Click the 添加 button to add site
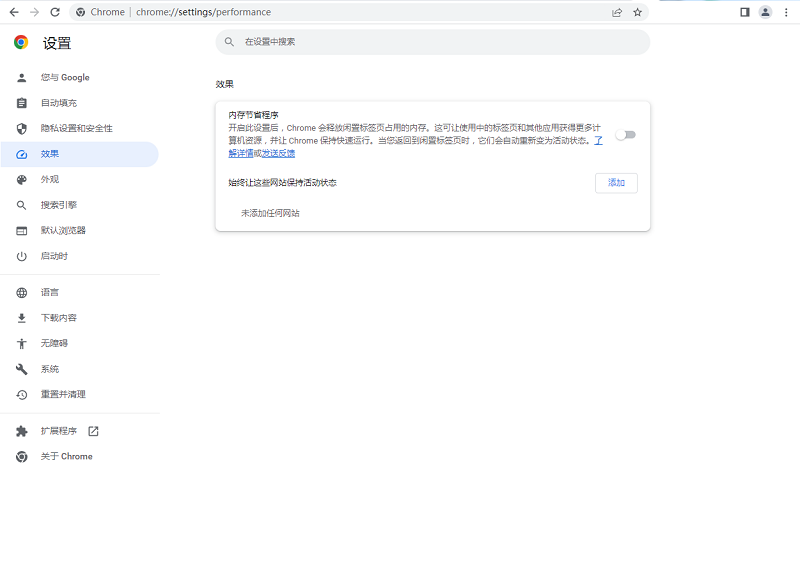The width and height of the screenshot is (800, 564). pos(616,183)
